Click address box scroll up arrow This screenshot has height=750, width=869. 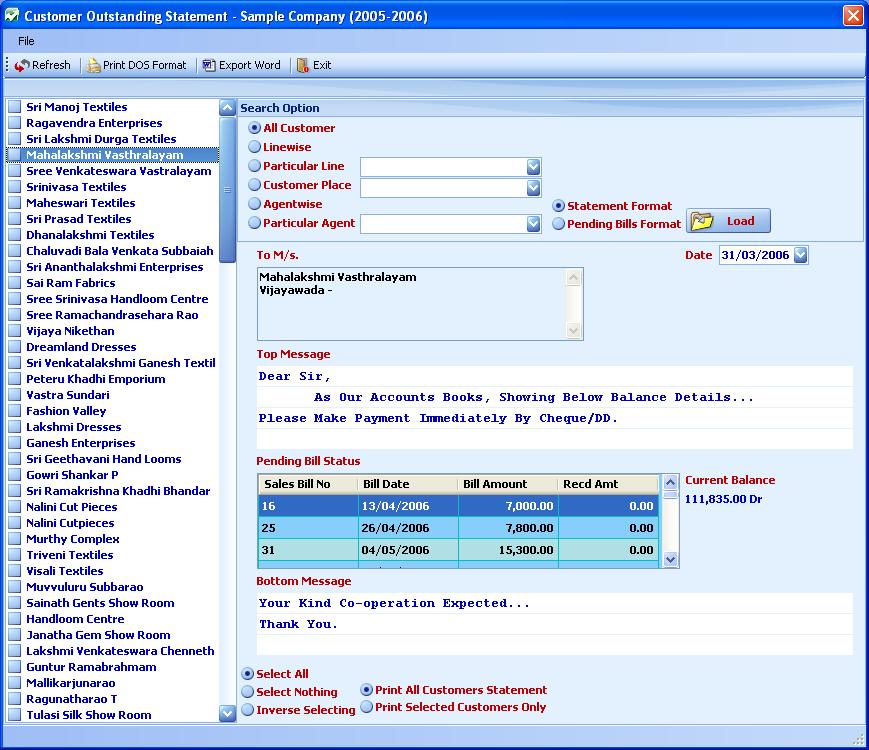pos(574,277)
